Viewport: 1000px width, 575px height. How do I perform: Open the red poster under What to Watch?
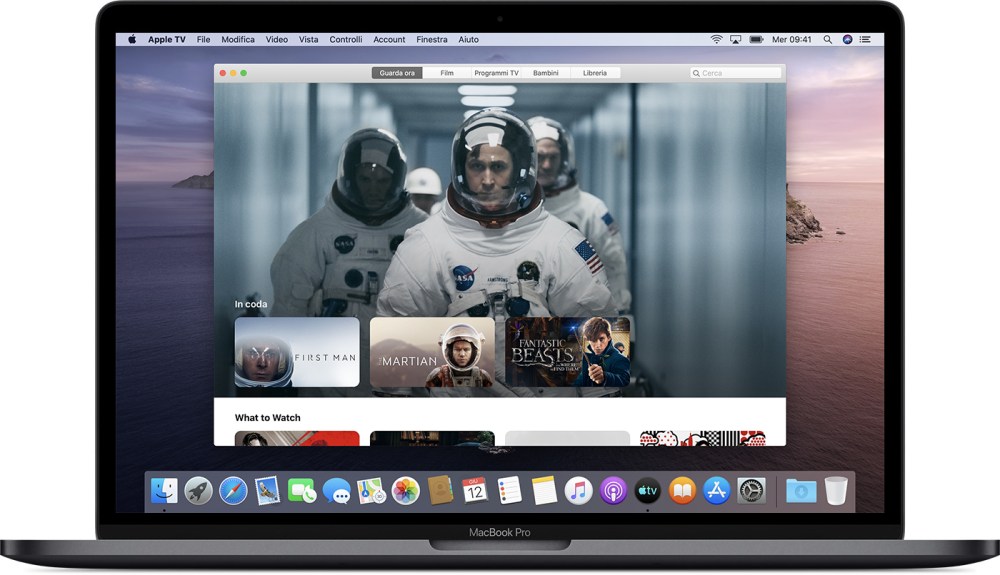(297, 439)
